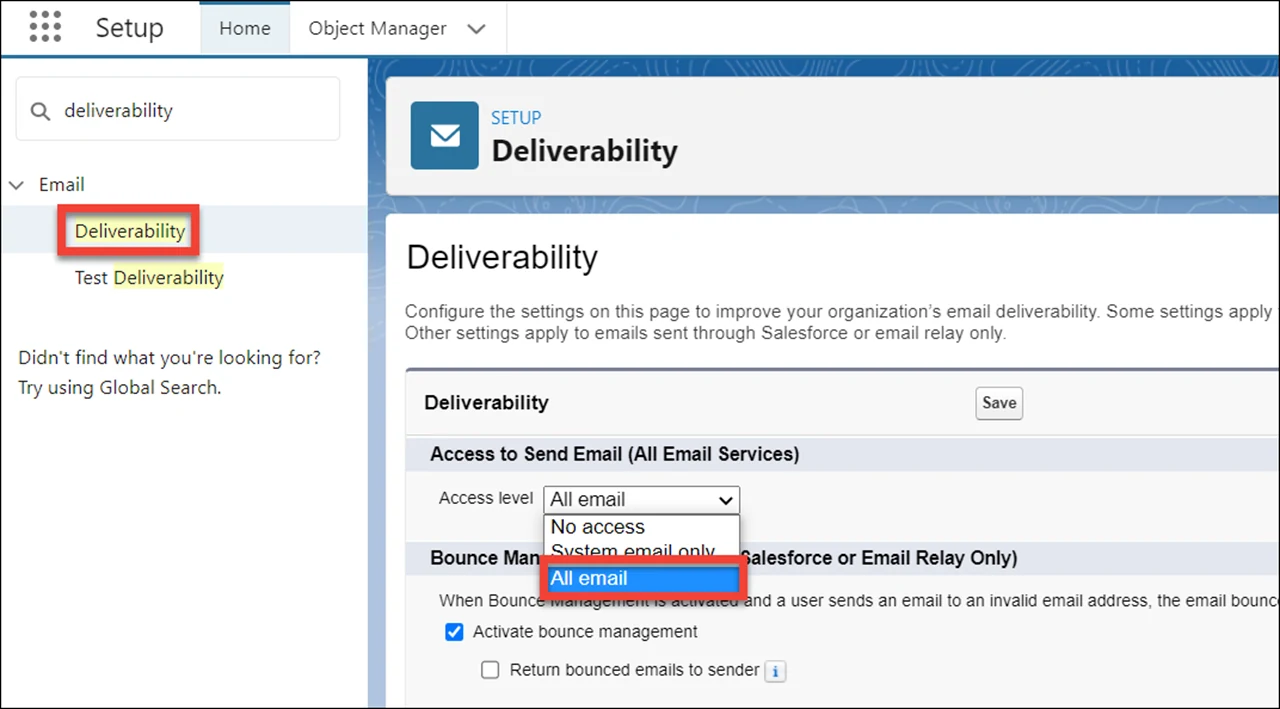Click the bold Deliverability page header title
The image size is (1280, 709).
pos(585,151)
